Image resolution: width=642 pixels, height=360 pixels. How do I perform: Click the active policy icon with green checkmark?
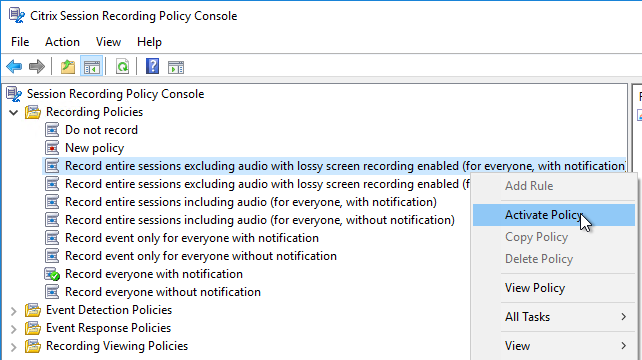[52, 274]
